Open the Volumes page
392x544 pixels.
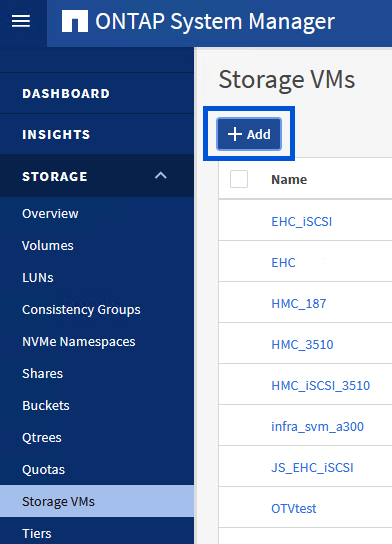[48, 246]
